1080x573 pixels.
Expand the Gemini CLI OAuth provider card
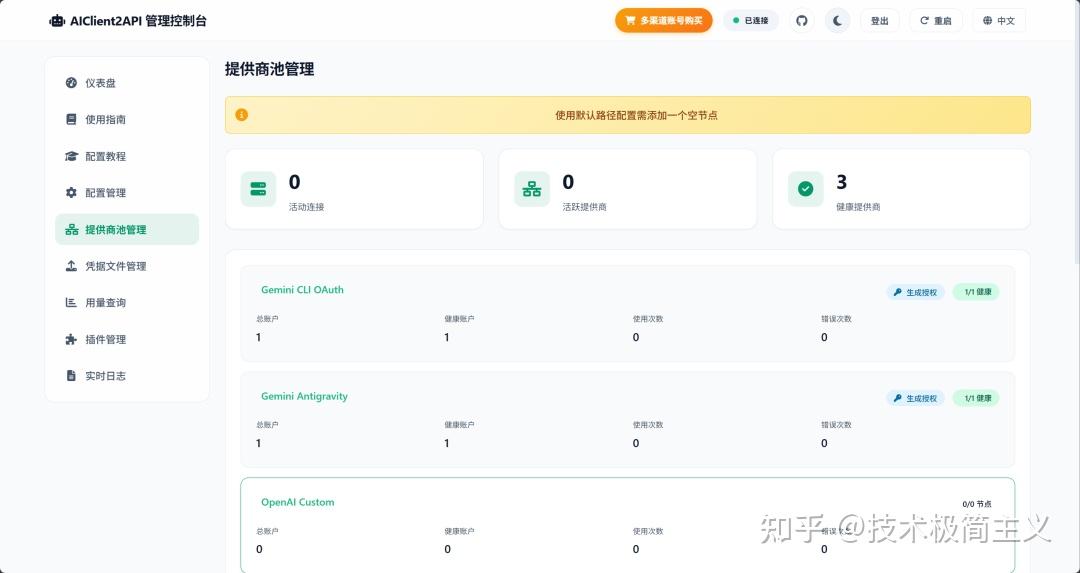point(302,290)
